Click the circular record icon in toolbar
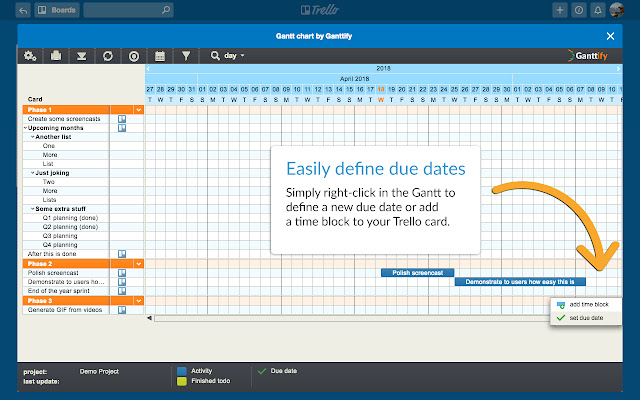 [x=134, y=56]
